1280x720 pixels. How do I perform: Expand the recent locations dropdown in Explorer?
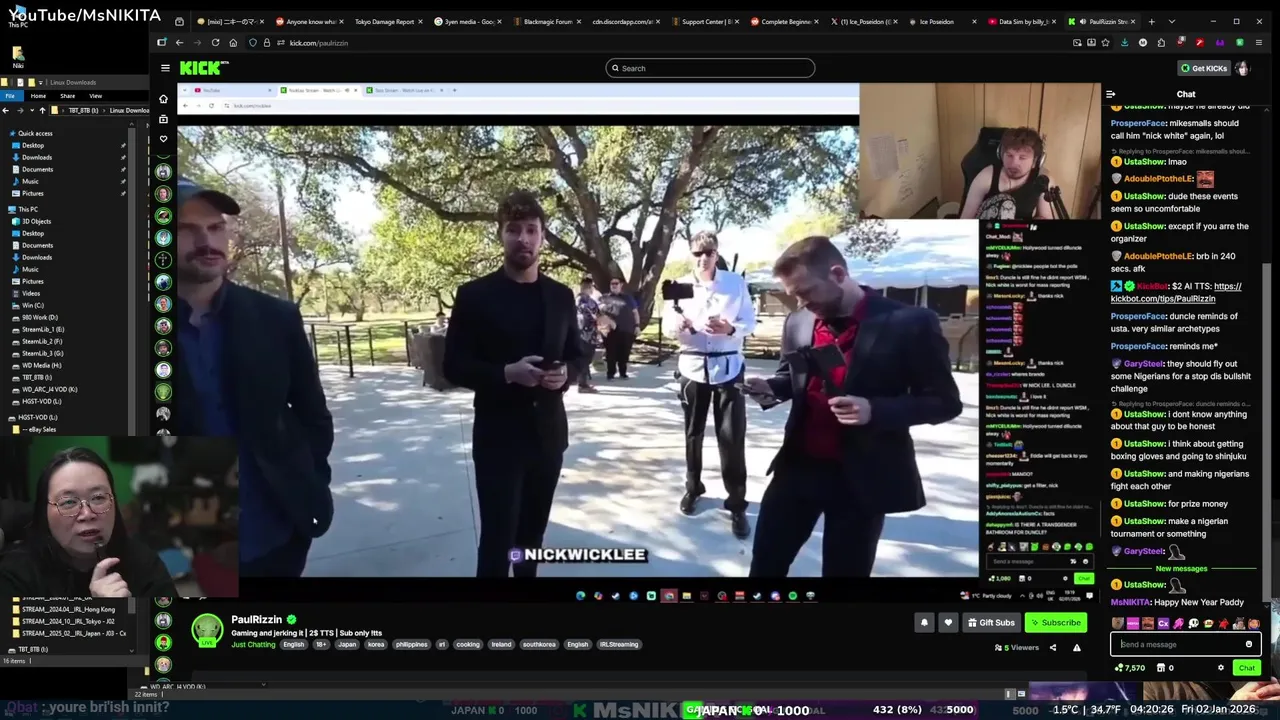tap(30, 110)
